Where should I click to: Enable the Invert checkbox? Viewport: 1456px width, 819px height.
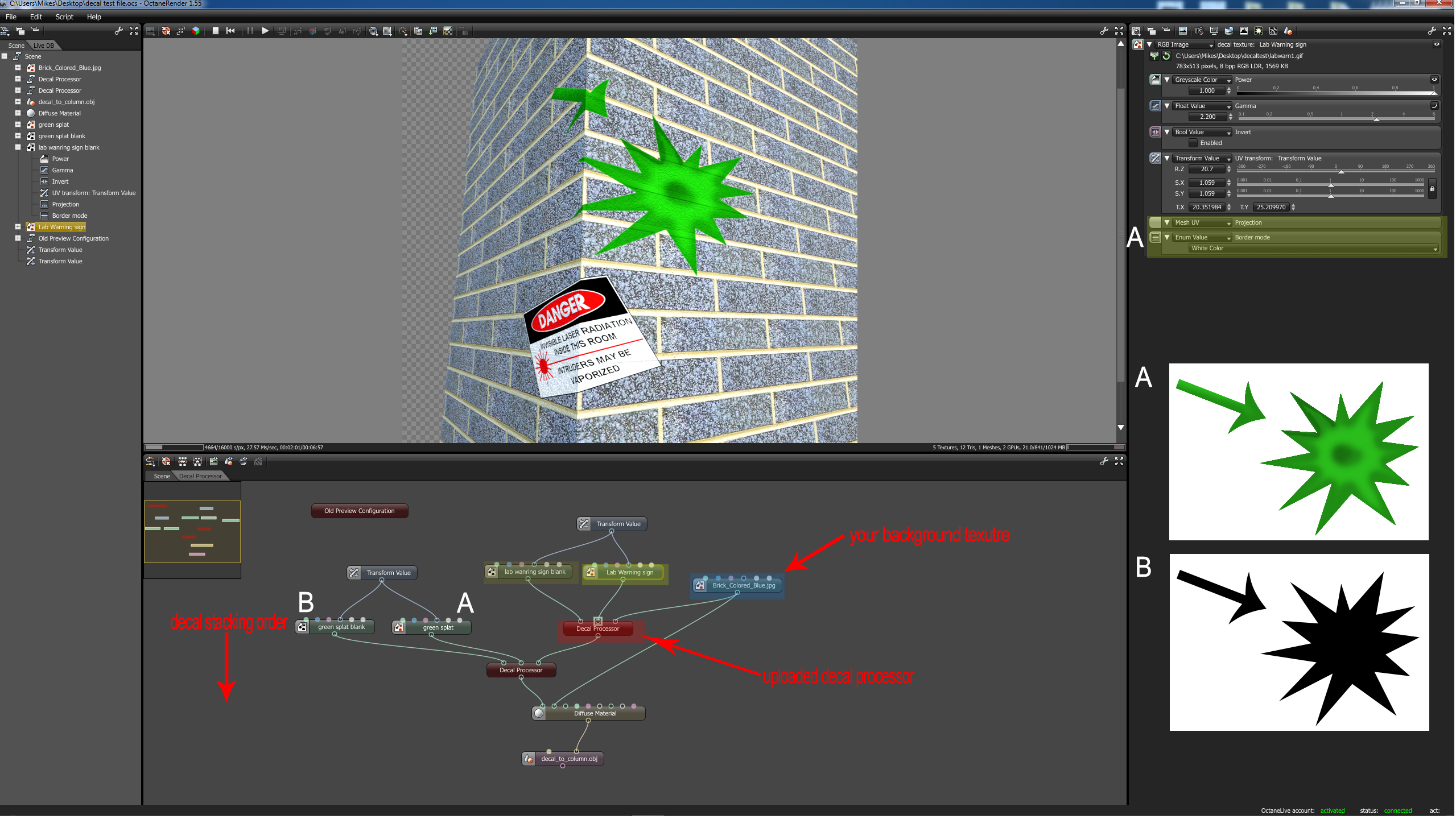click(x=1194, y=143)
